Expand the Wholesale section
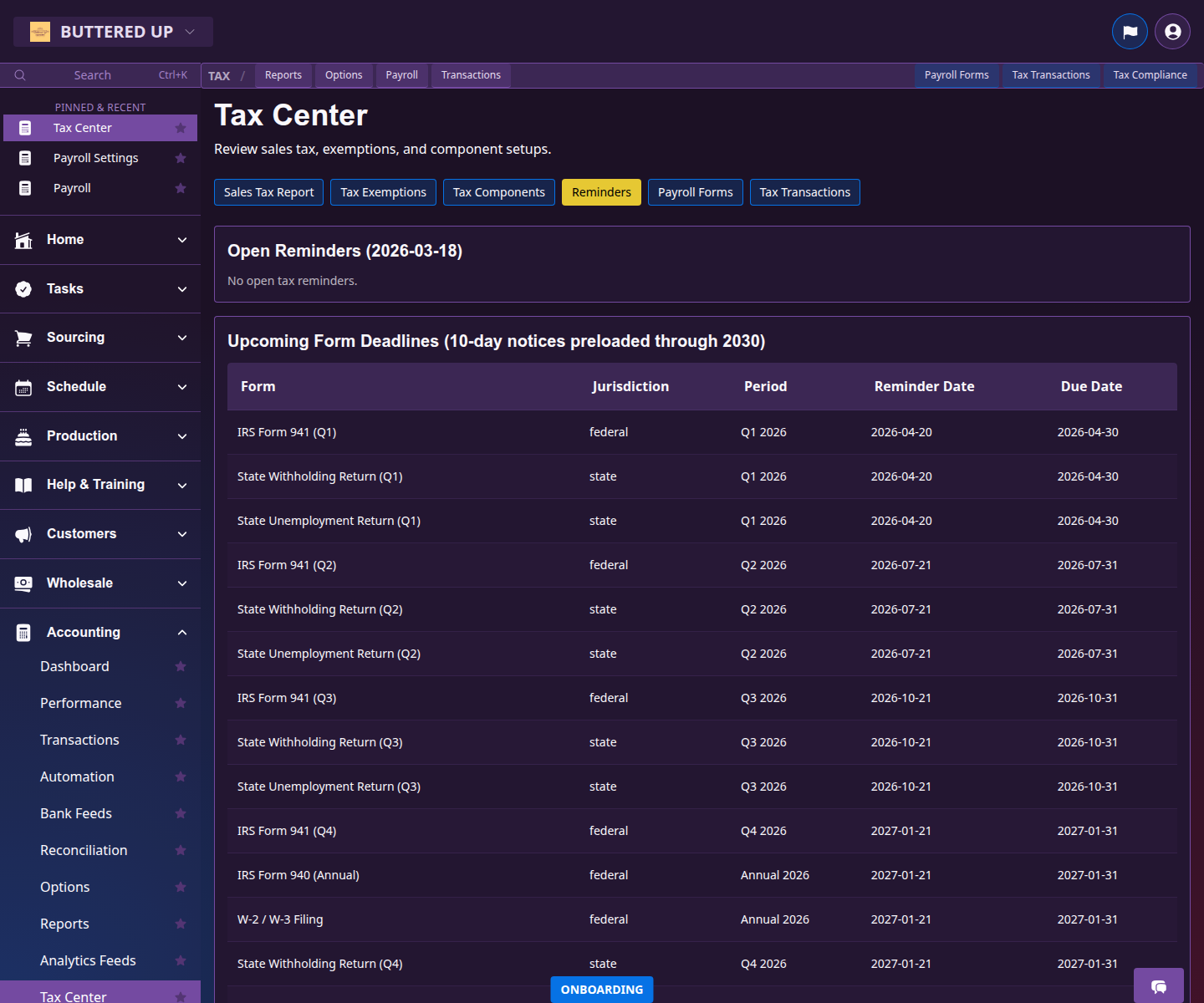The height and width of the screenshot is (1003, 1204). (x=182, y=583)
